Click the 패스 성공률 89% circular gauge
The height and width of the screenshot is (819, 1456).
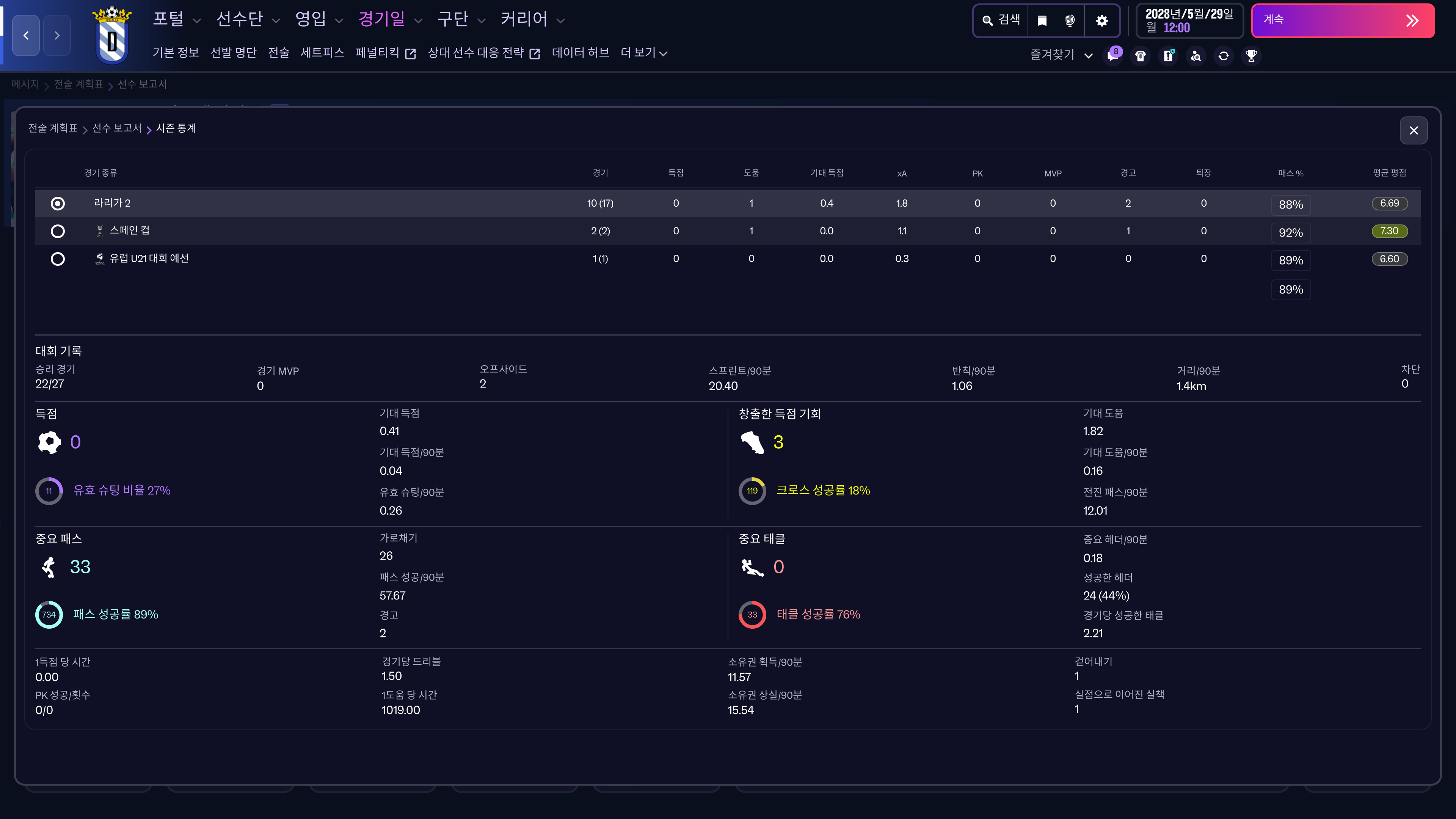click(49, 614)
